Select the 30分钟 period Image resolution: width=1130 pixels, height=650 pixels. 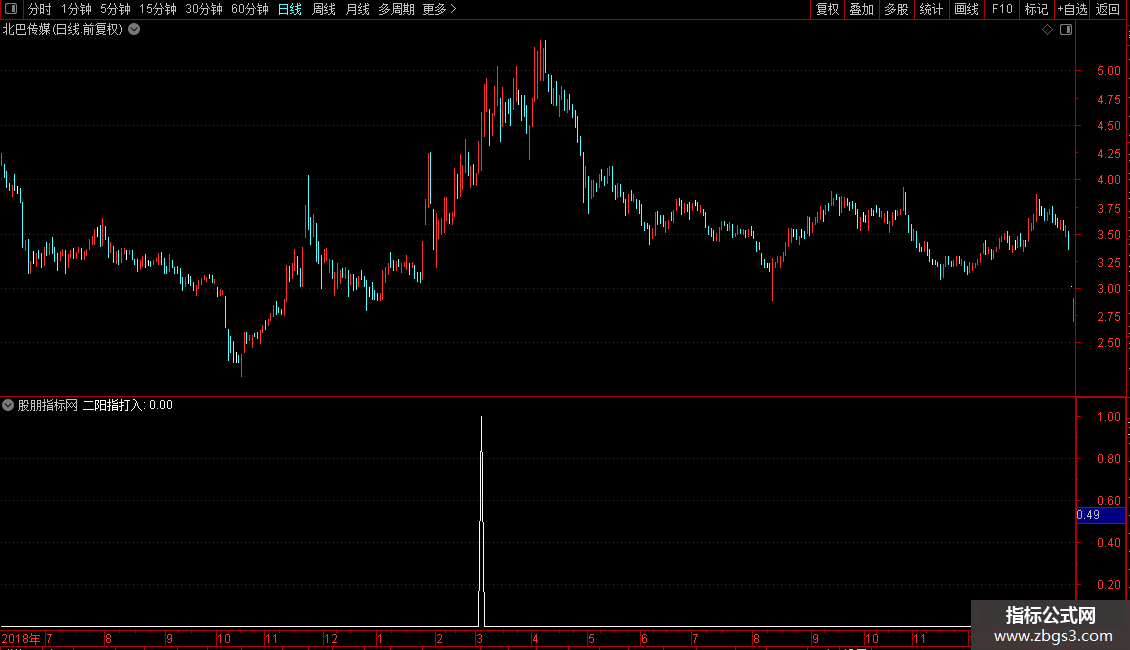(x=204, y=9)
